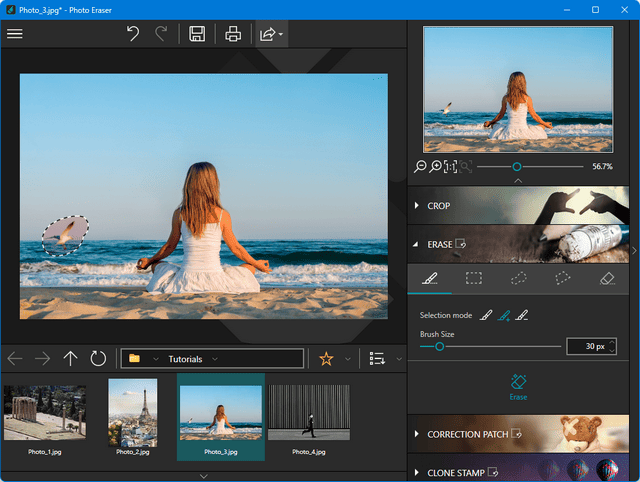This screenshot has height=482, width=640.
Task: Adjust the Brush Size slider
Action: [439, 346]
